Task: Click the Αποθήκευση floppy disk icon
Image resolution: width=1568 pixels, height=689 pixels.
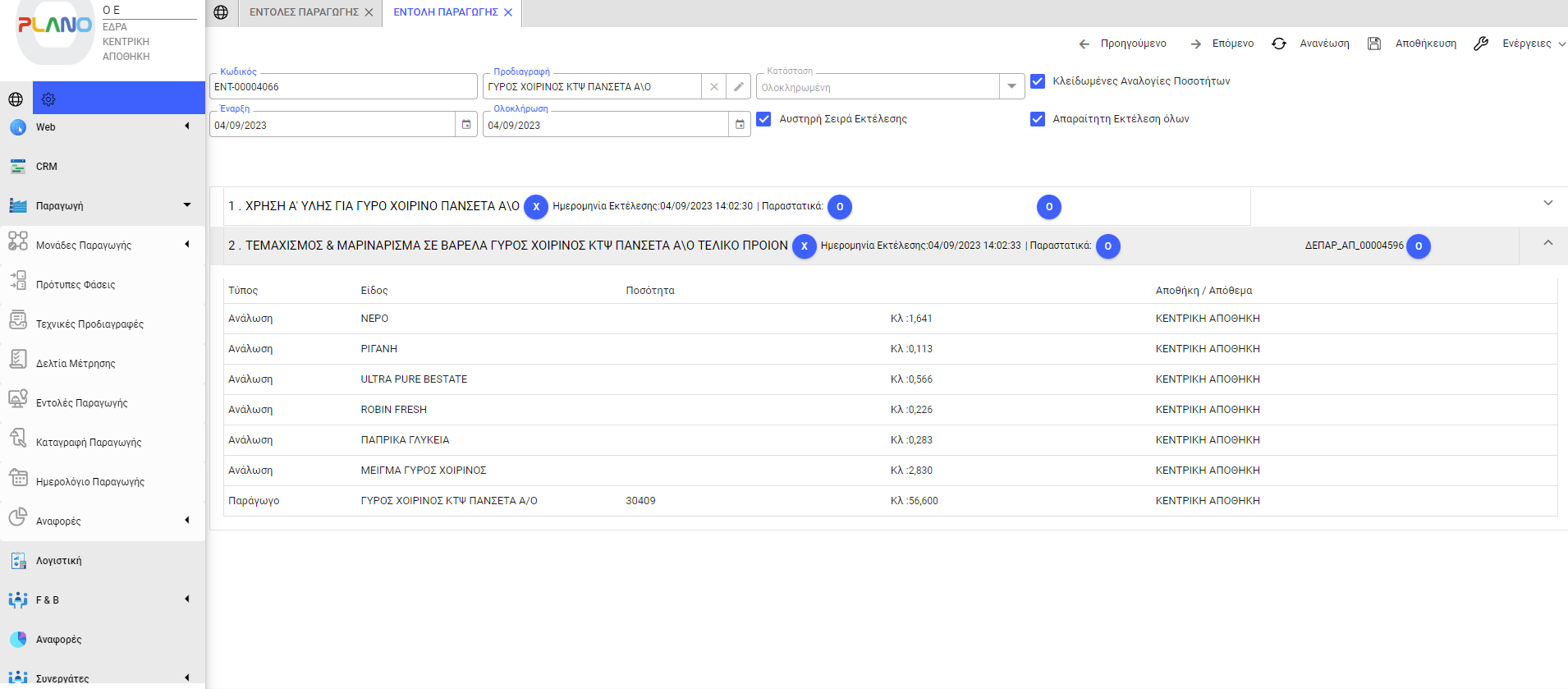Action: click(1374, 44)
